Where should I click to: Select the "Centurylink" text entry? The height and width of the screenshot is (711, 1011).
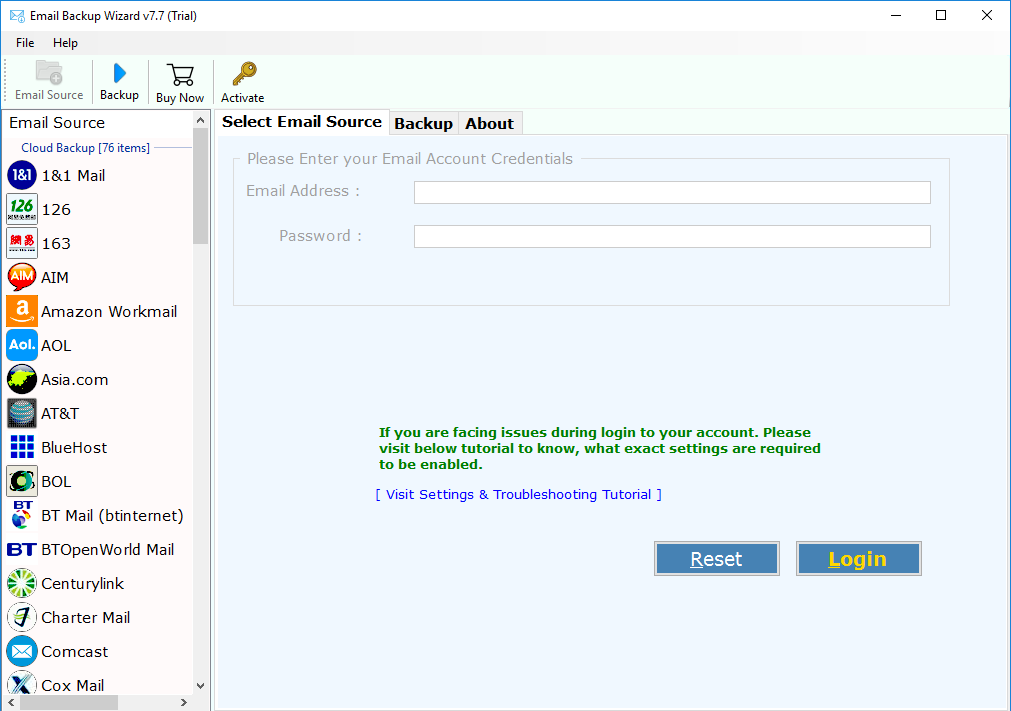[83, 583]
